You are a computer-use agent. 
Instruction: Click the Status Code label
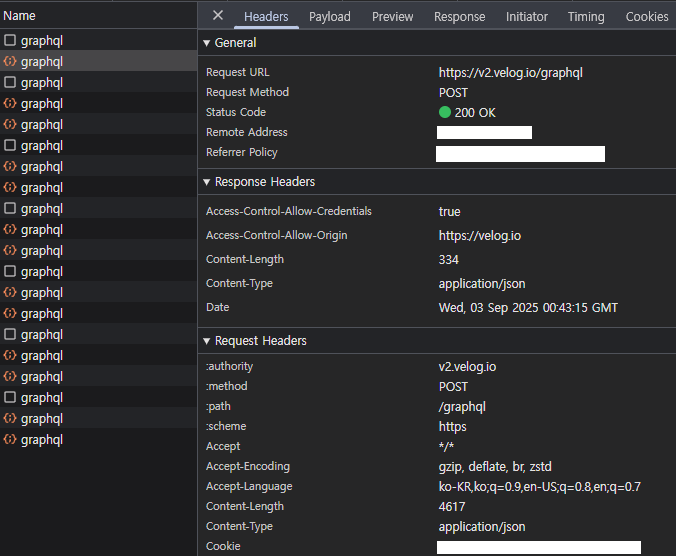point(236,112)
